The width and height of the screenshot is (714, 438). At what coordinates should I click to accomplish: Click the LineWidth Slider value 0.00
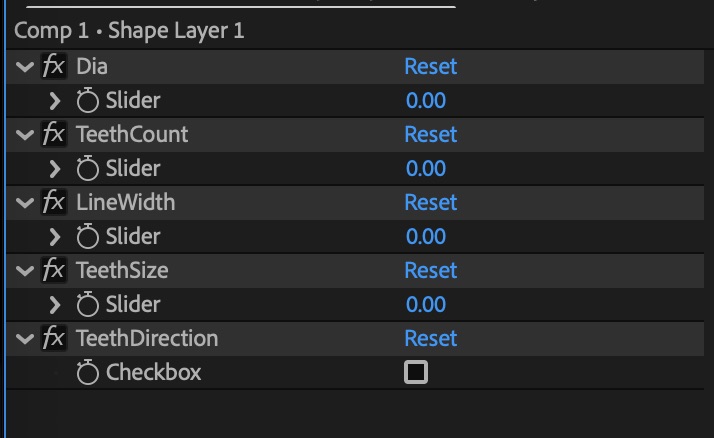point(426,237)
